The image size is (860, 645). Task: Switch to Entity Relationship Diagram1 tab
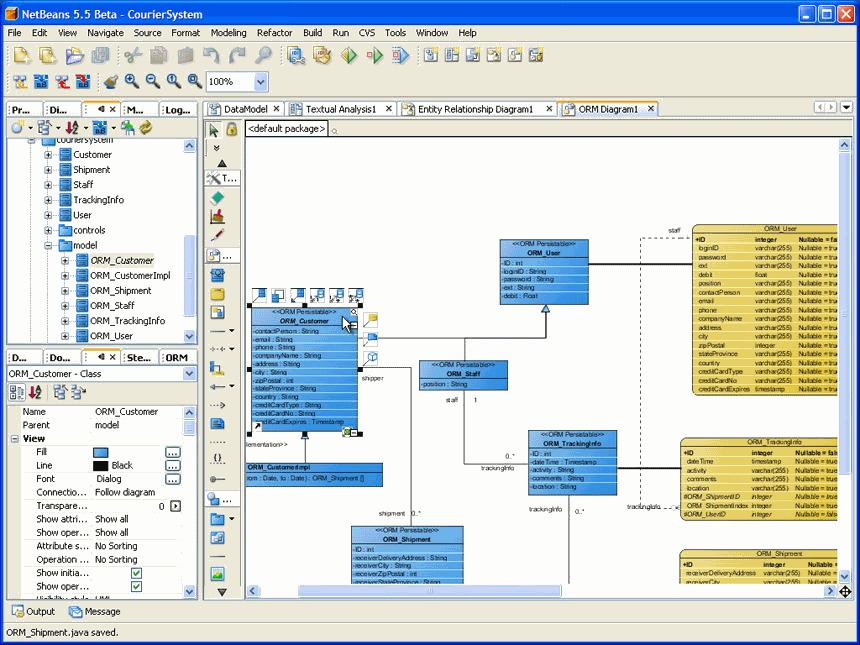pyautogui.click(x=476, y=109)
